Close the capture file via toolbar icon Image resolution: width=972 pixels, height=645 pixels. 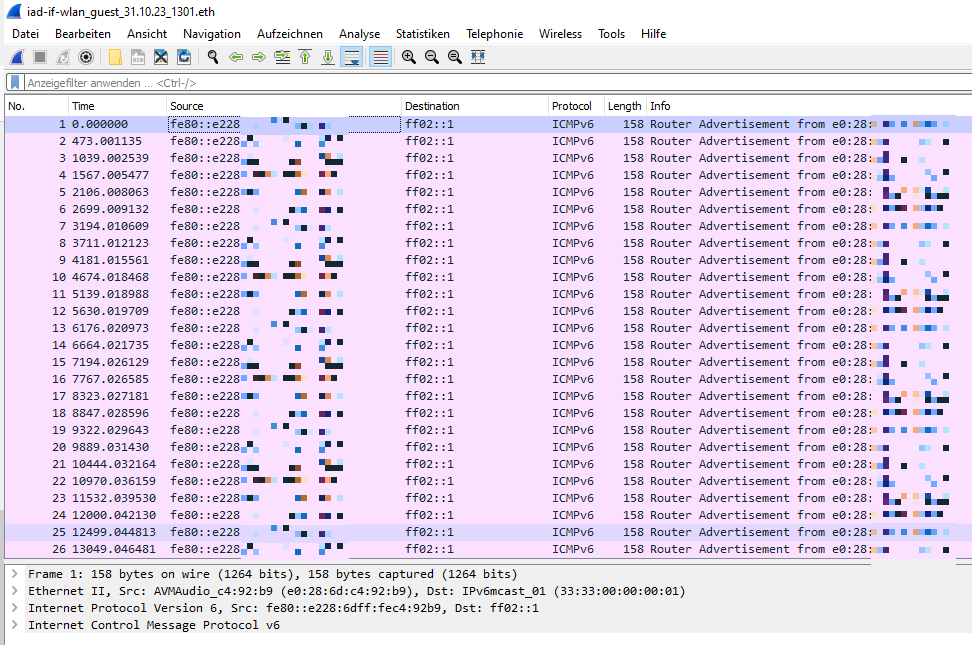click(x=161, y=57)
